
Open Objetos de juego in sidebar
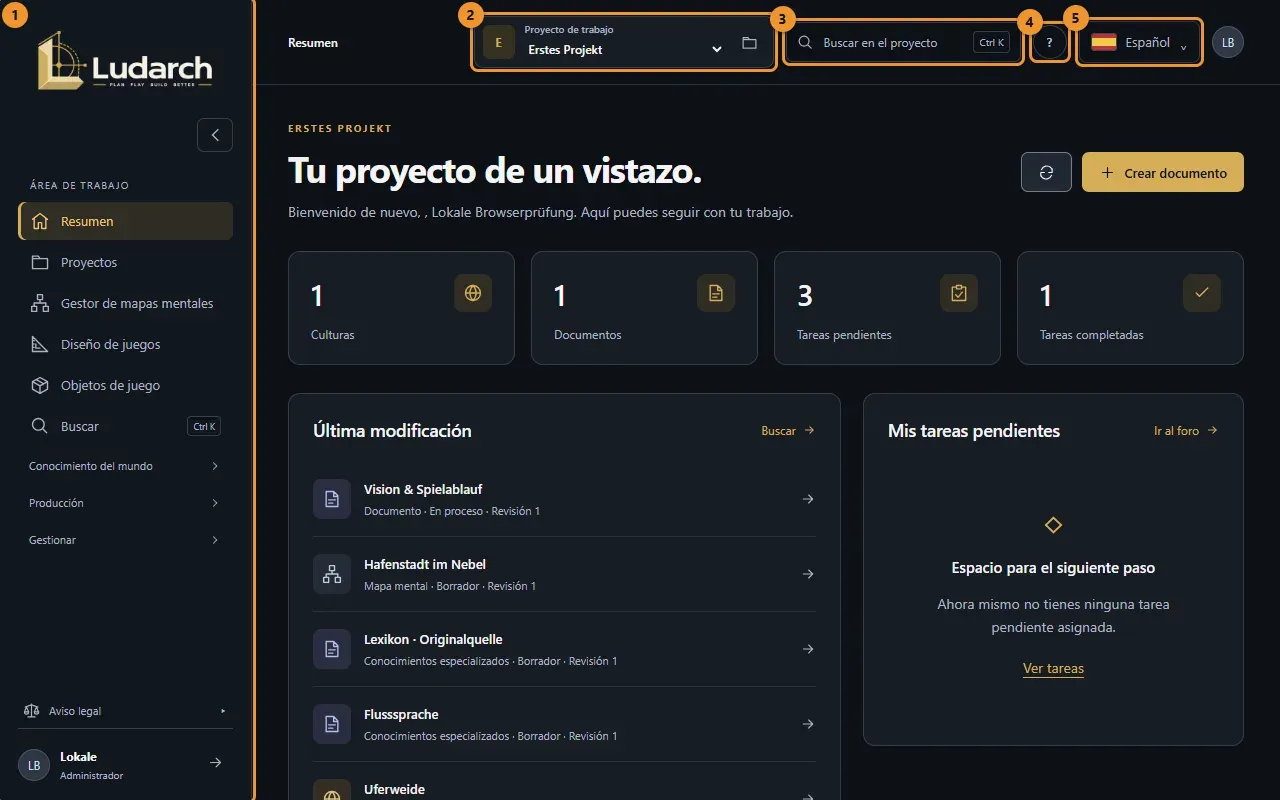click(x=125, y=385)
